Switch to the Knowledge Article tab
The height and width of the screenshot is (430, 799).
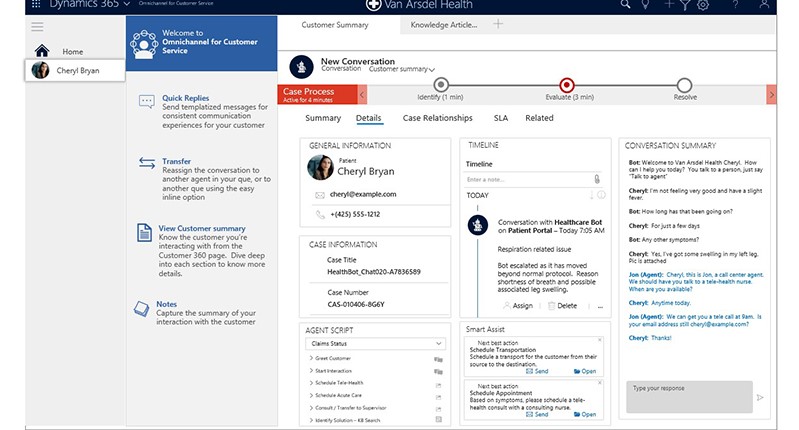(x=444, y=25)
